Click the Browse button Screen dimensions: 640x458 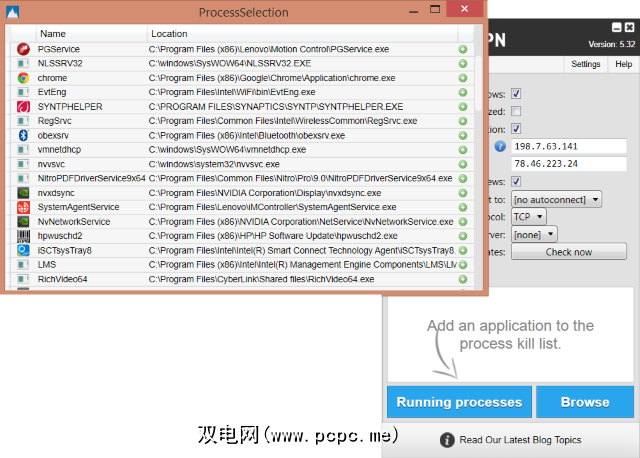(x=585, y=402)
